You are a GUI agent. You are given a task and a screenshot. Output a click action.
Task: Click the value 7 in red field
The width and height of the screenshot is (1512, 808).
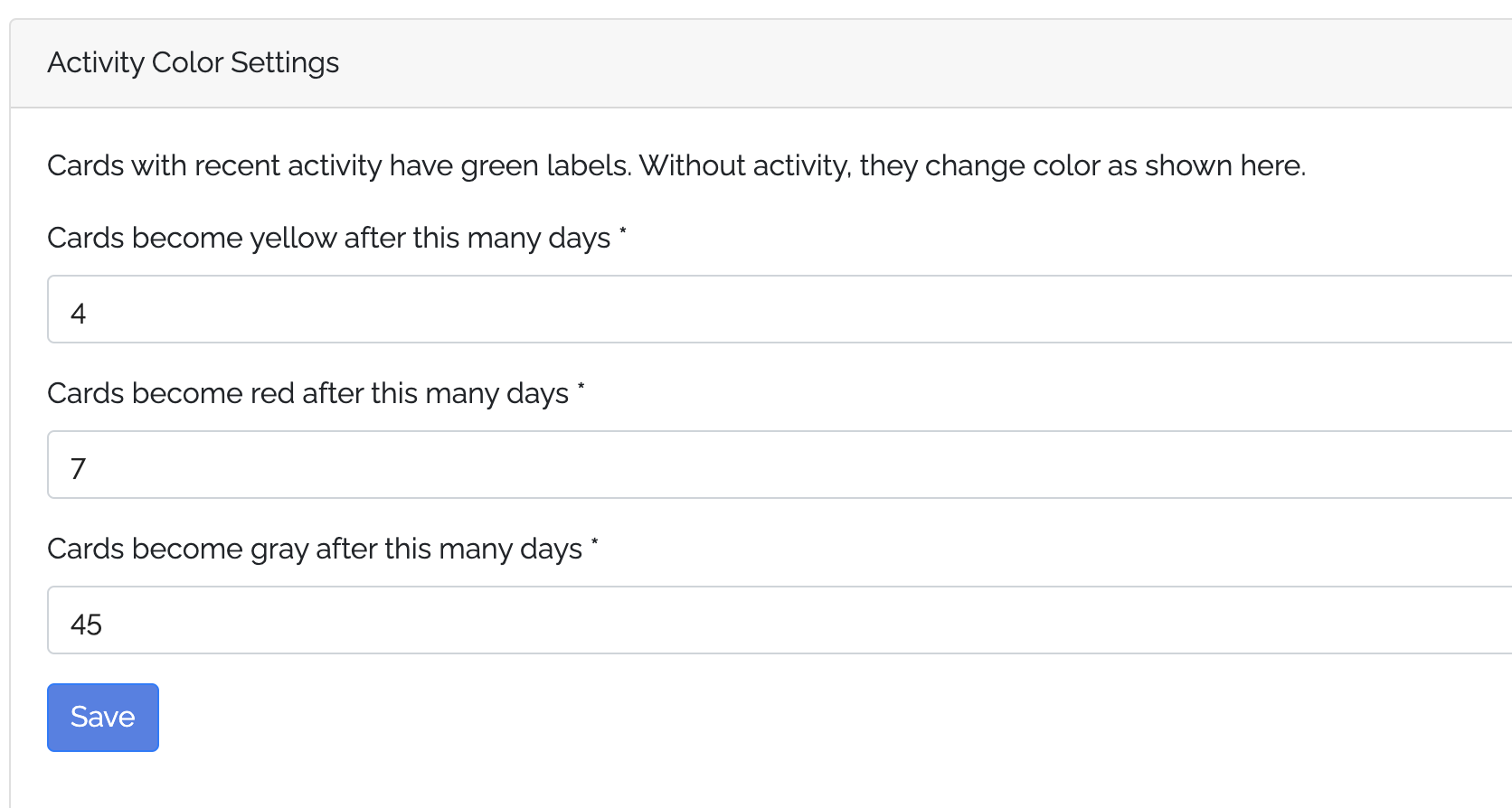click(79, 469)
